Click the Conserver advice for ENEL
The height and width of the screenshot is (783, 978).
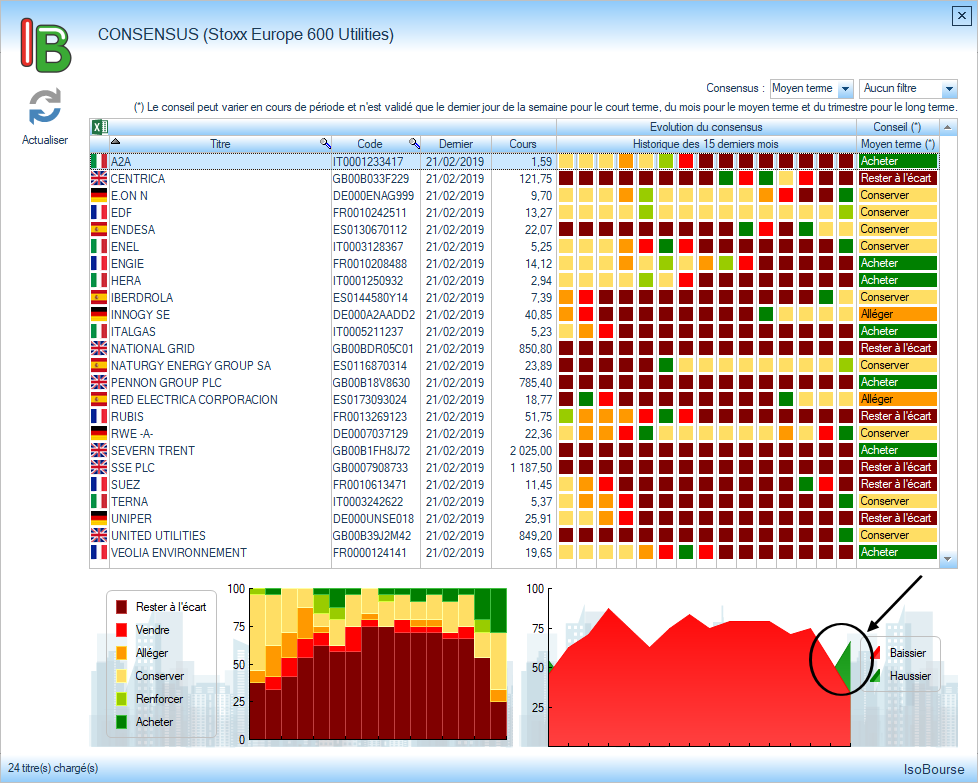click(898, 246)
